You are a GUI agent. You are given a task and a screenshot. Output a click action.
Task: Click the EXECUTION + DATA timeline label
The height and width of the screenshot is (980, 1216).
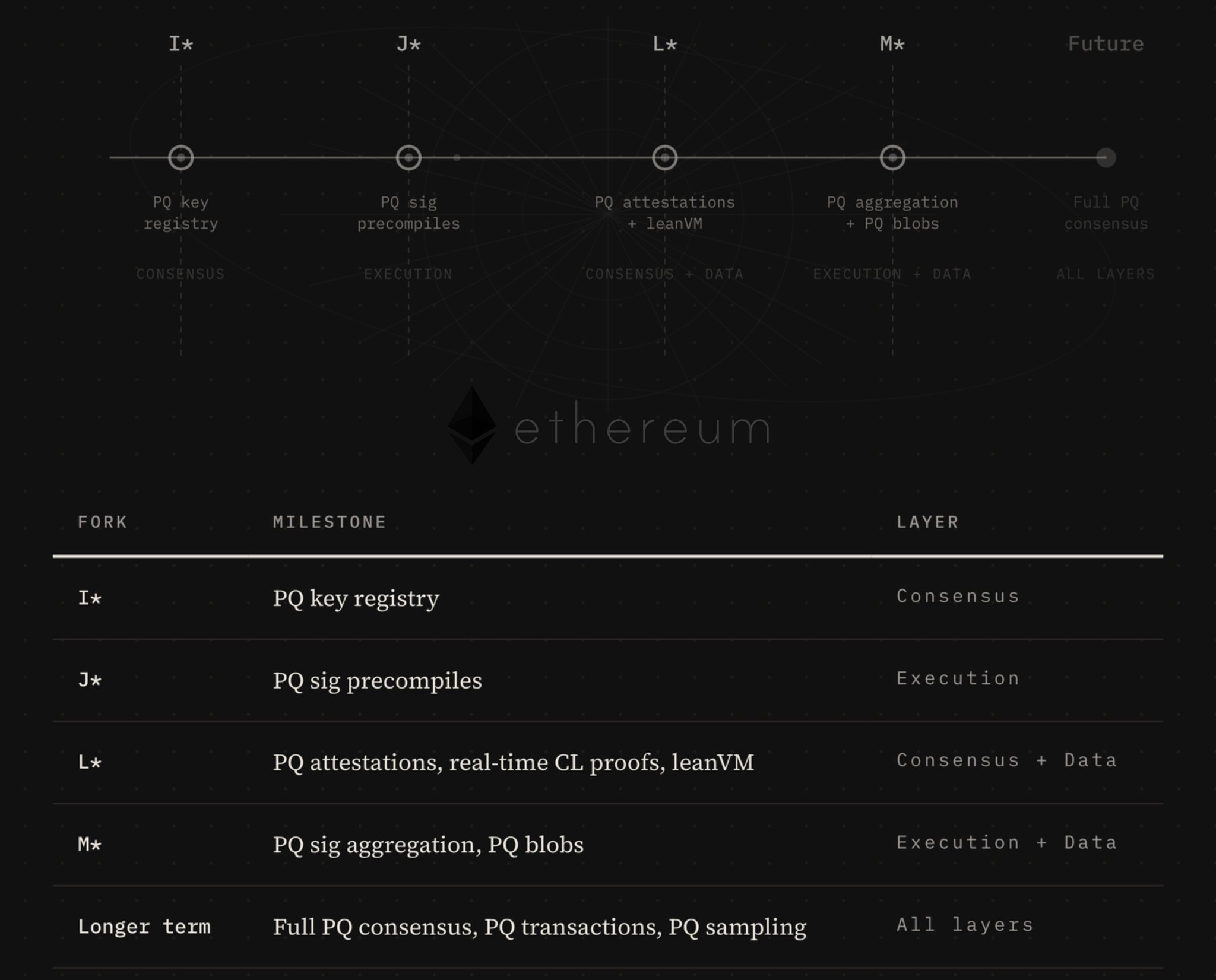tap(892, 274)
